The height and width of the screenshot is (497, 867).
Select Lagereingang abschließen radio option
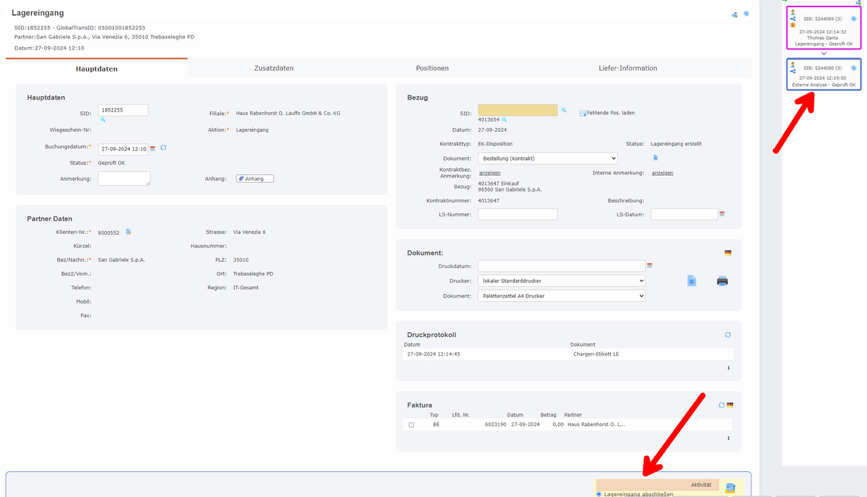599,494
